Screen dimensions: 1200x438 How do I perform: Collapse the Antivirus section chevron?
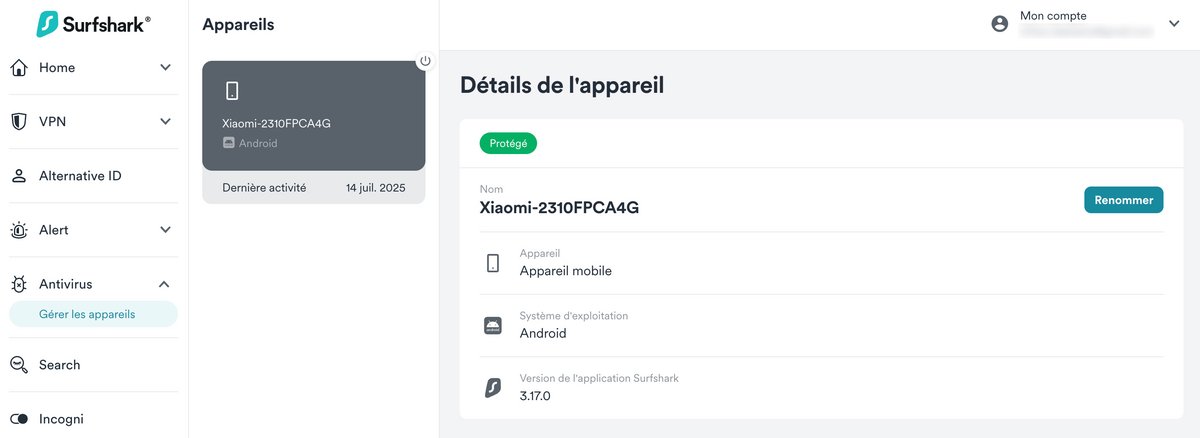click(165, 284)
